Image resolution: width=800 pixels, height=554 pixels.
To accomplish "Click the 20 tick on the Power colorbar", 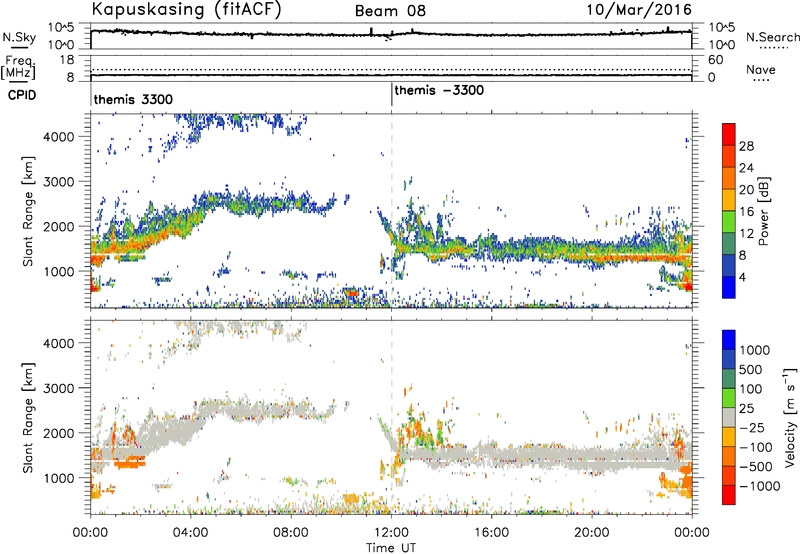I will [745, 190].
